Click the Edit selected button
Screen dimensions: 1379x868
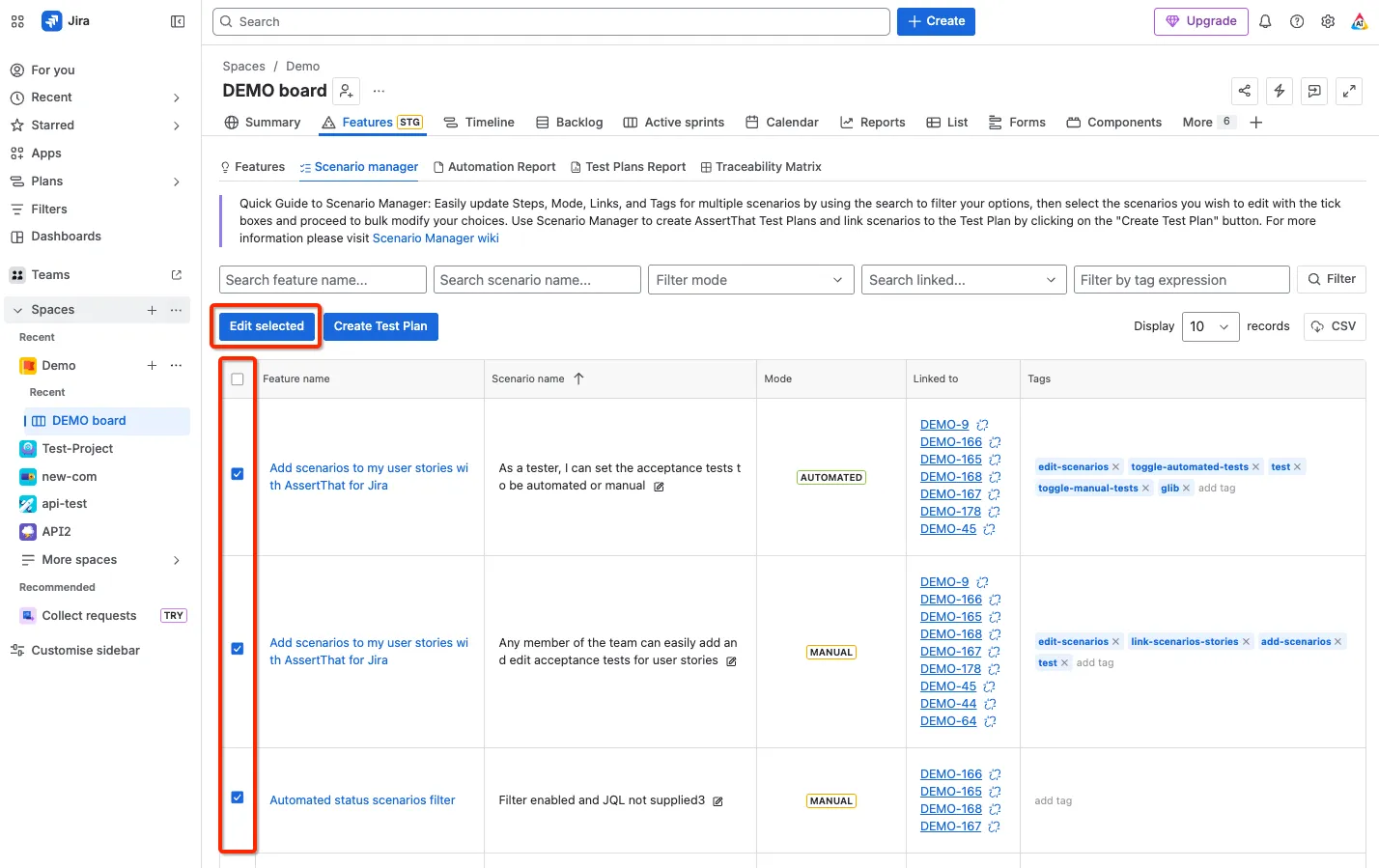point(267,326)
